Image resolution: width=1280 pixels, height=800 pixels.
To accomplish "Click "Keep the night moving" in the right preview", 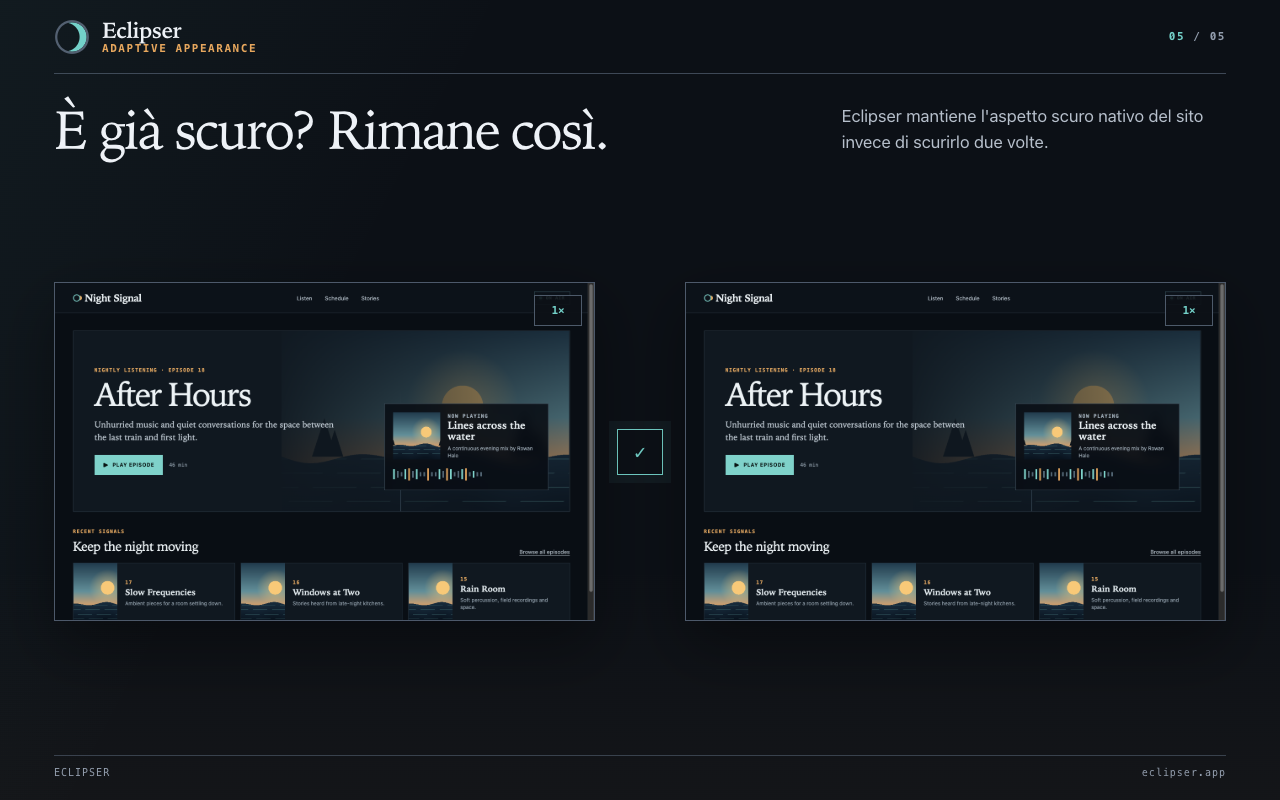I will coord(767,547).
